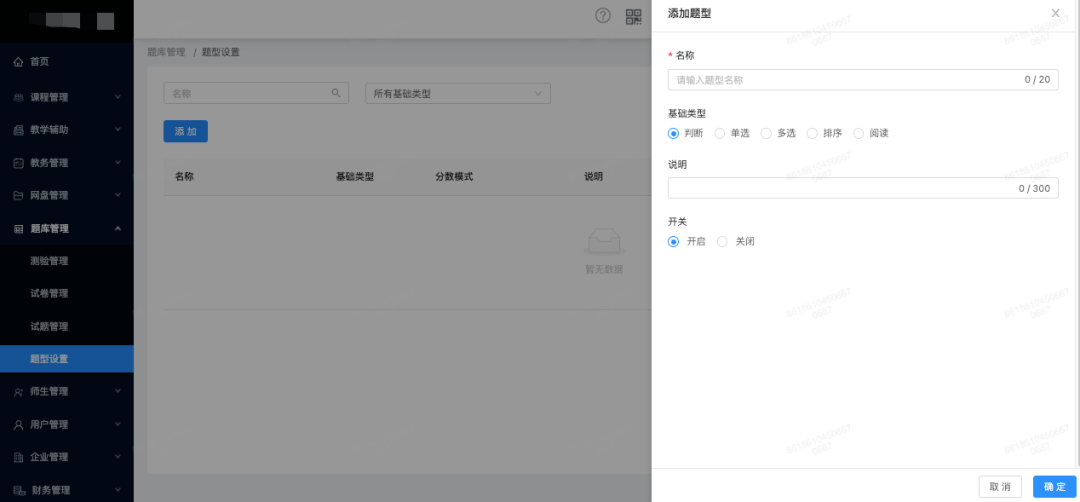1080x502 pixels.
Task: Select the 阅读 radio option
Action: coord(858,133)
